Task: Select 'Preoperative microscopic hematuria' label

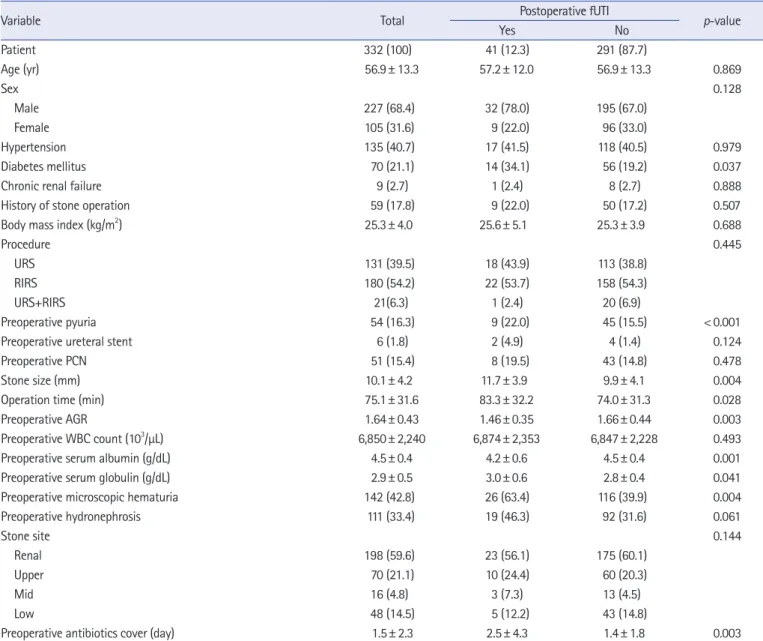Action: (90, 497)
